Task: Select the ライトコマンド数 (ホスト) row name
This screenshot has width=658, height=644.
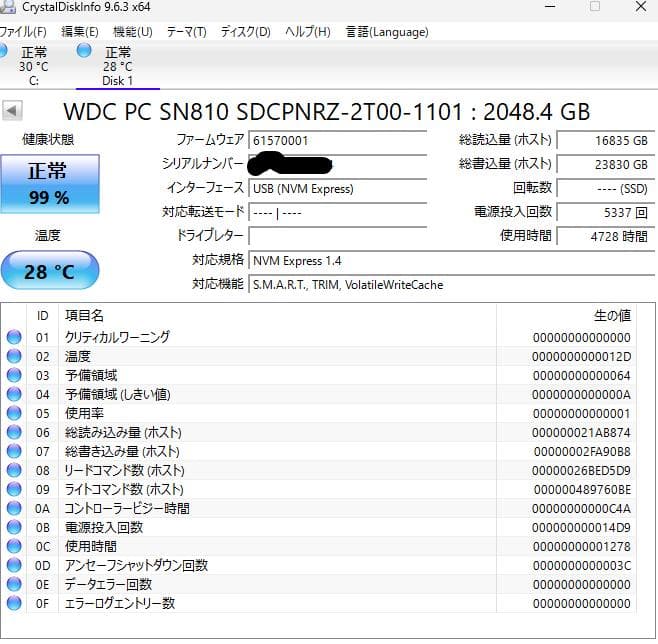Action: [124, 489]
